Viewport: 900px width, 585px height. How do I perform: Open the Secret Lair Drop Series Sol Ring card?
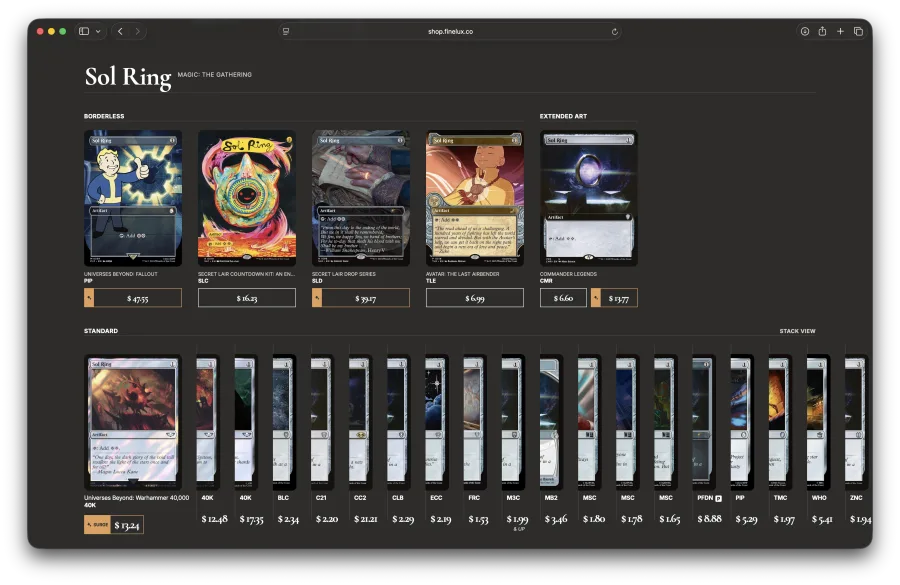[360, 198]
